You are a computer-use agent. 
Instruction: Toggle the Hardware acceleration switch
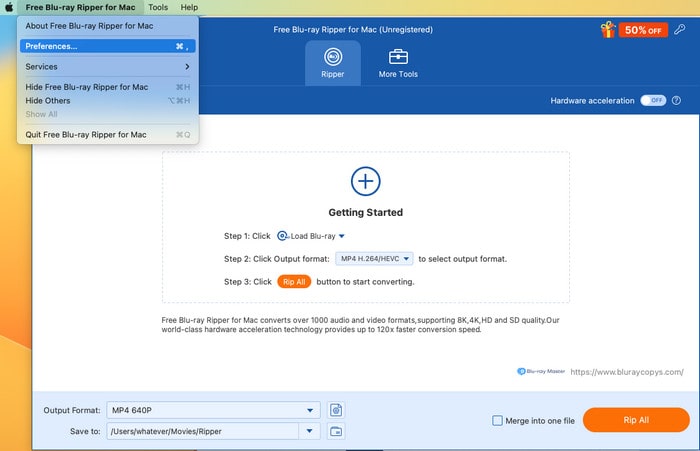[652, 101]
